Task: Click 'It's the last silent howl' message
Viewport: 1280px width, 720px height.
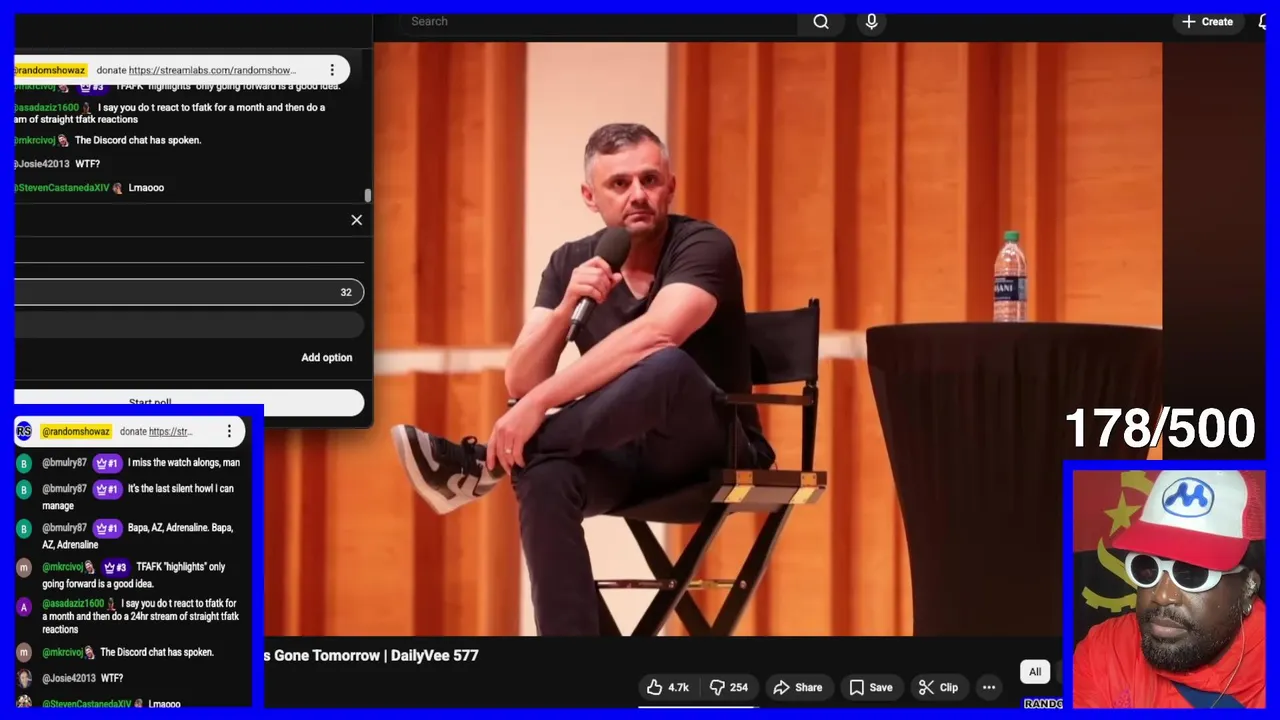Action: tap(138, 497)
